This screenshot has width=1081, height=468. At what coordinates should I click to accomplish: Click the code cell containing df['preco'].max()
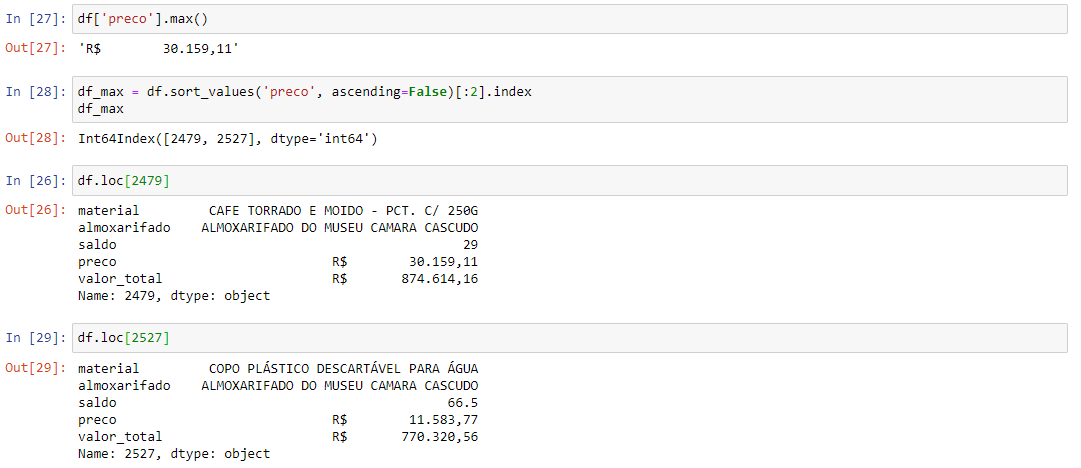tap(569, 19)
